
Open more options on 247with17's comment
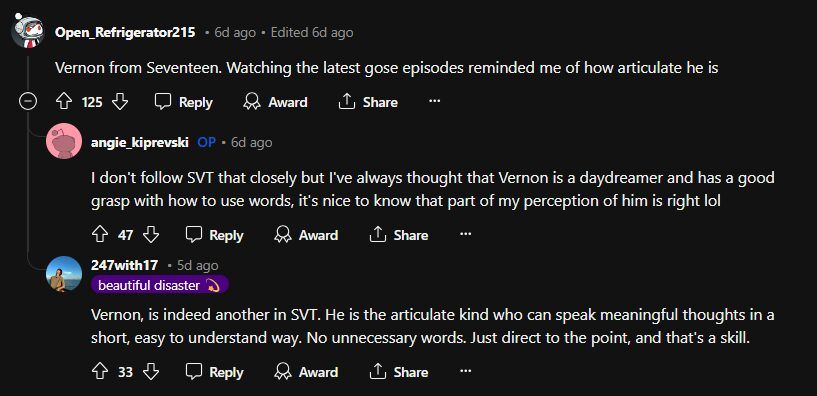coord(465,372)
